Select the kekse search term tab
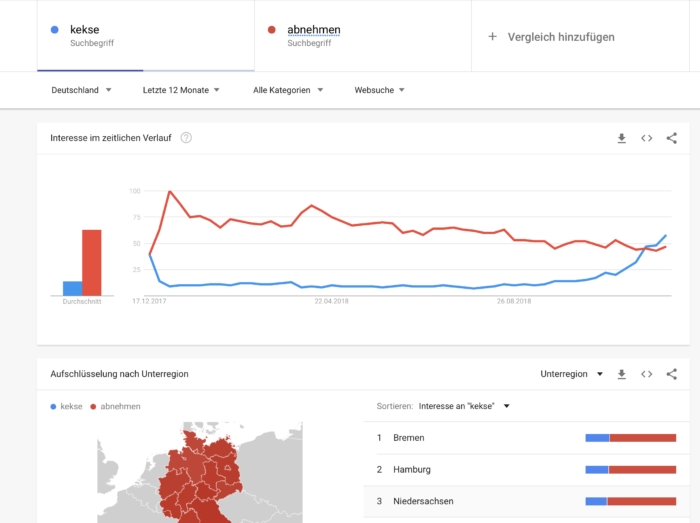The height and width of the screenshot is (523, 700). (x=146, y=36)
